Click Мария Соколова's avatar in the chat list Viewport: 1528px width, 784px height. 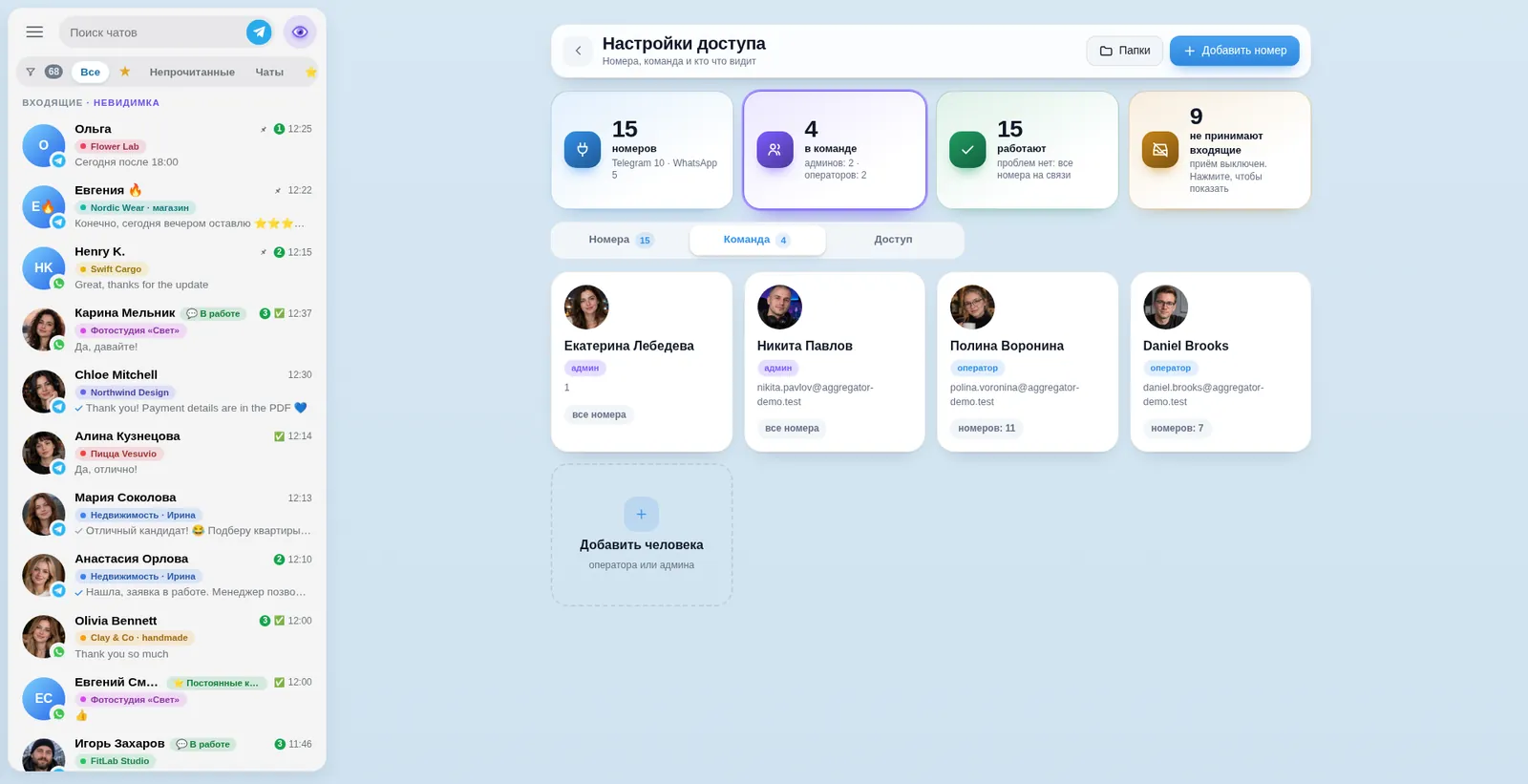43,514
